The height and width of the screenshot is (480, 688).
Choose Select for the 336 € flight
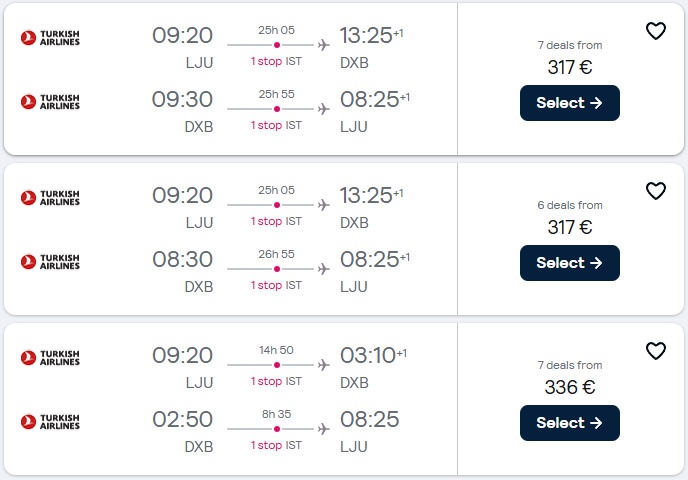click(x=569, y=423)
